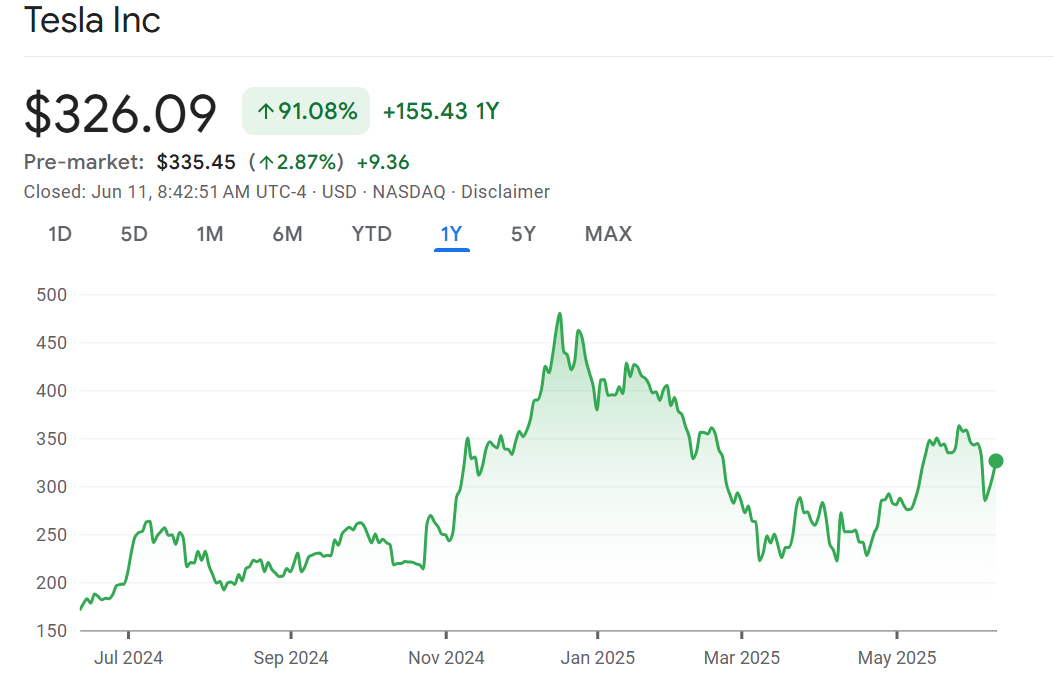Screen dimensions: 1054x694
Task: Click the pre-market up arrow beside 2.87%
Action: pos(267,162)
